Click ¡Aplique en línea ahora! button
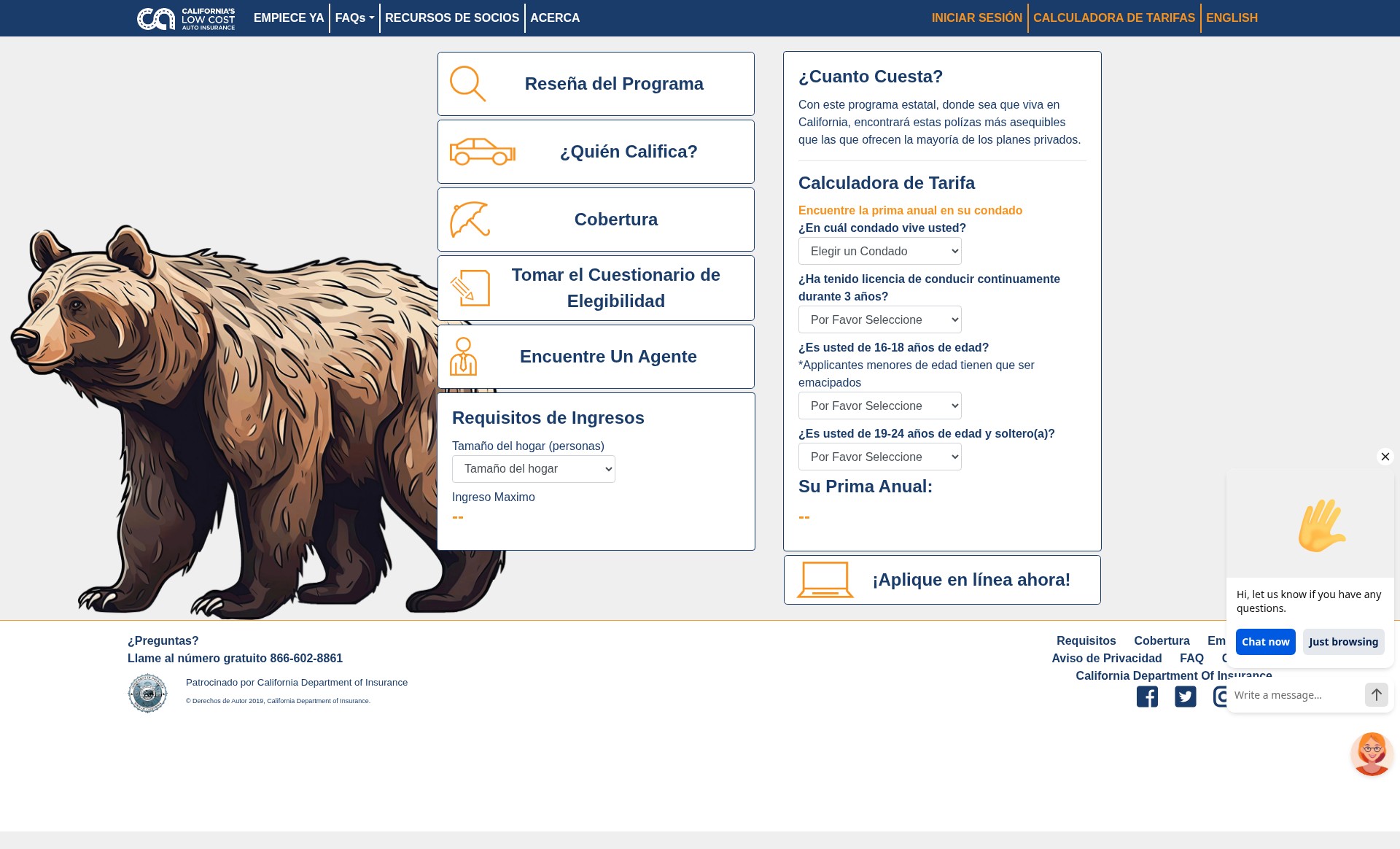This screenshot has width=1400, height=849. (942, 580)
